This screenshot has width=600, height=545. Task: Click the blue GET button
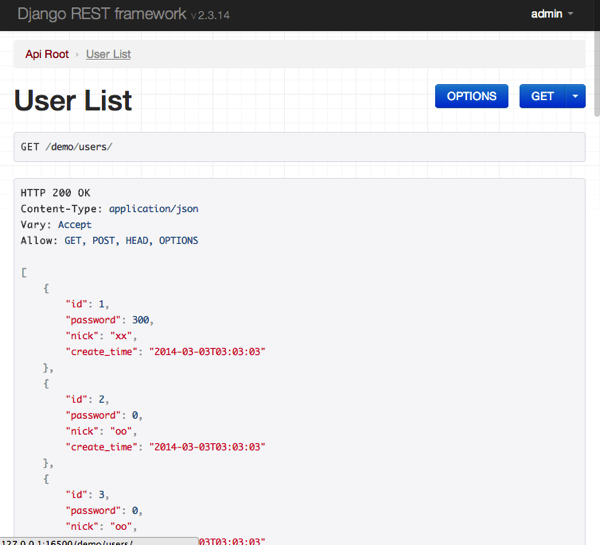[x=542, y=96]
